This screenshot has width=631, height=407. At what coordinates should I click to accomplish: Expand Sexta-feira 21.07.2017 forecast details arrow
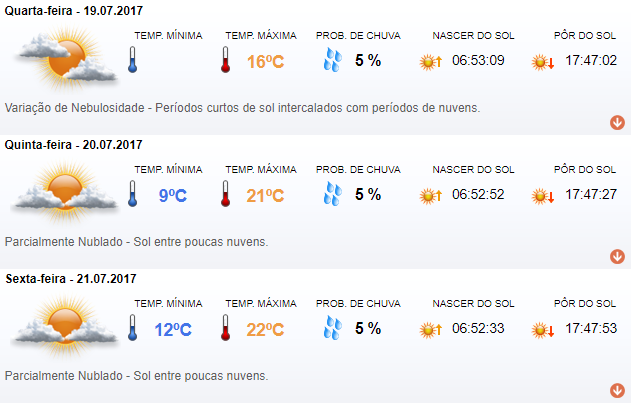(x=617, y=390)
